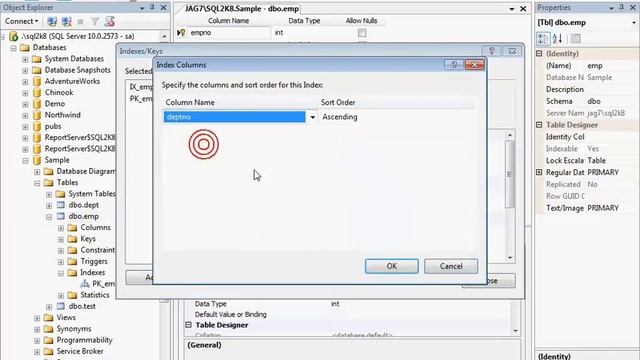Expand the Northwind database node
Viewport: 640px width, 360px height.
[x=25, y=116]
